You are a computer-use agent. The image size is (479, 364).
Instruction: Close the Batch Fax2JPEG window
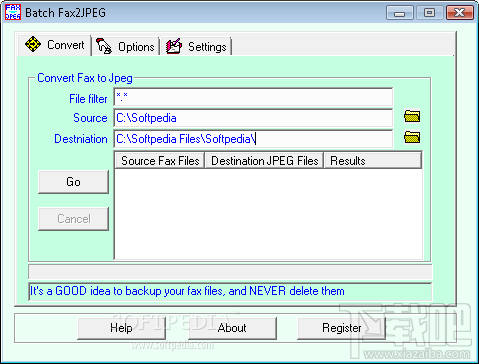(x=460, y=13)
